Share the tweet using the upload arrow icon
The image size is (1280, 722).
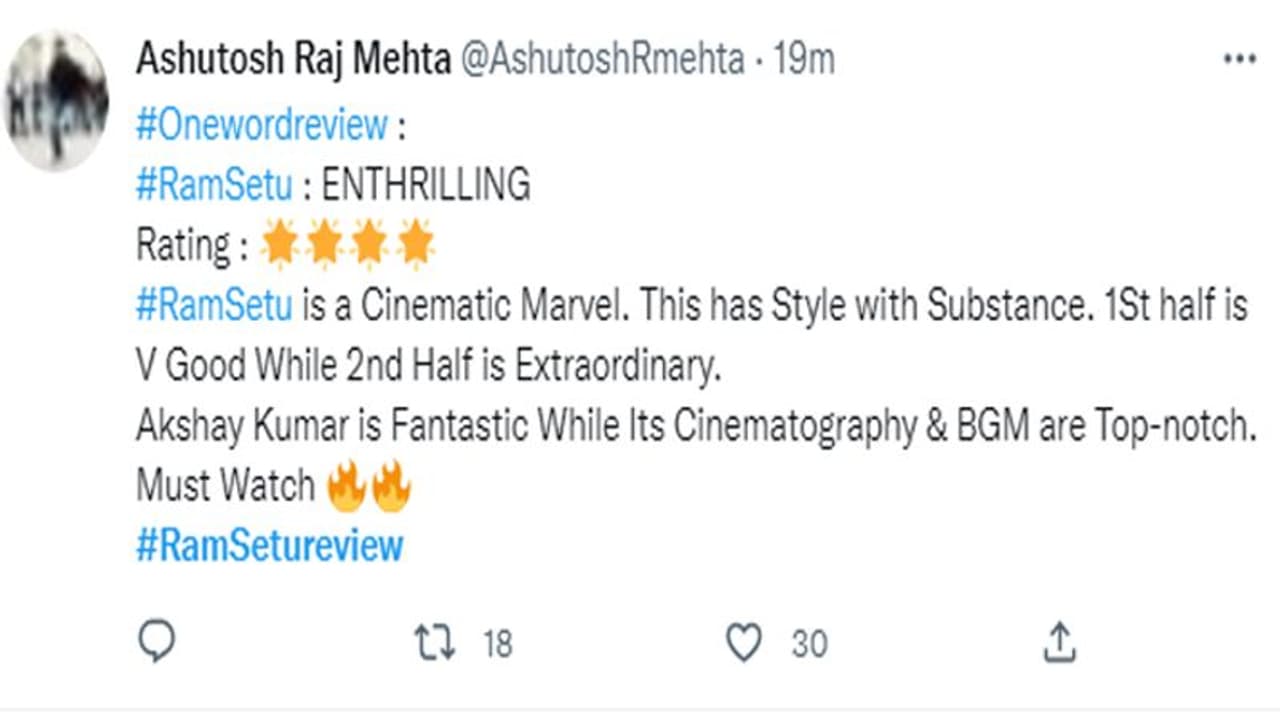pyautogui.click(x=1058, y=643)
